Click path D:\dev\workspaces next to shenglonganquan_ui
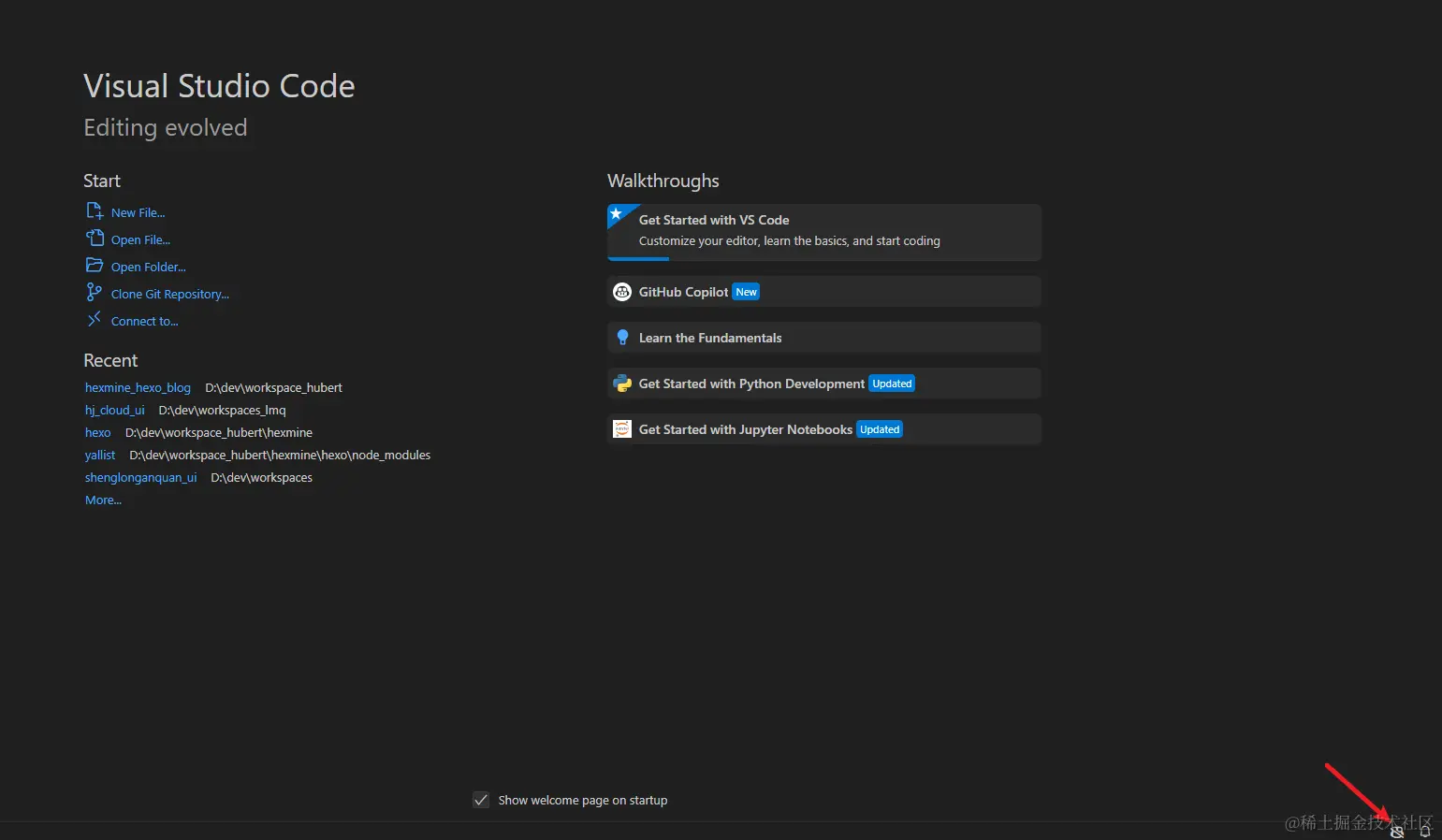This screenshot has height=840, width=1442. (x=261, y=478)
